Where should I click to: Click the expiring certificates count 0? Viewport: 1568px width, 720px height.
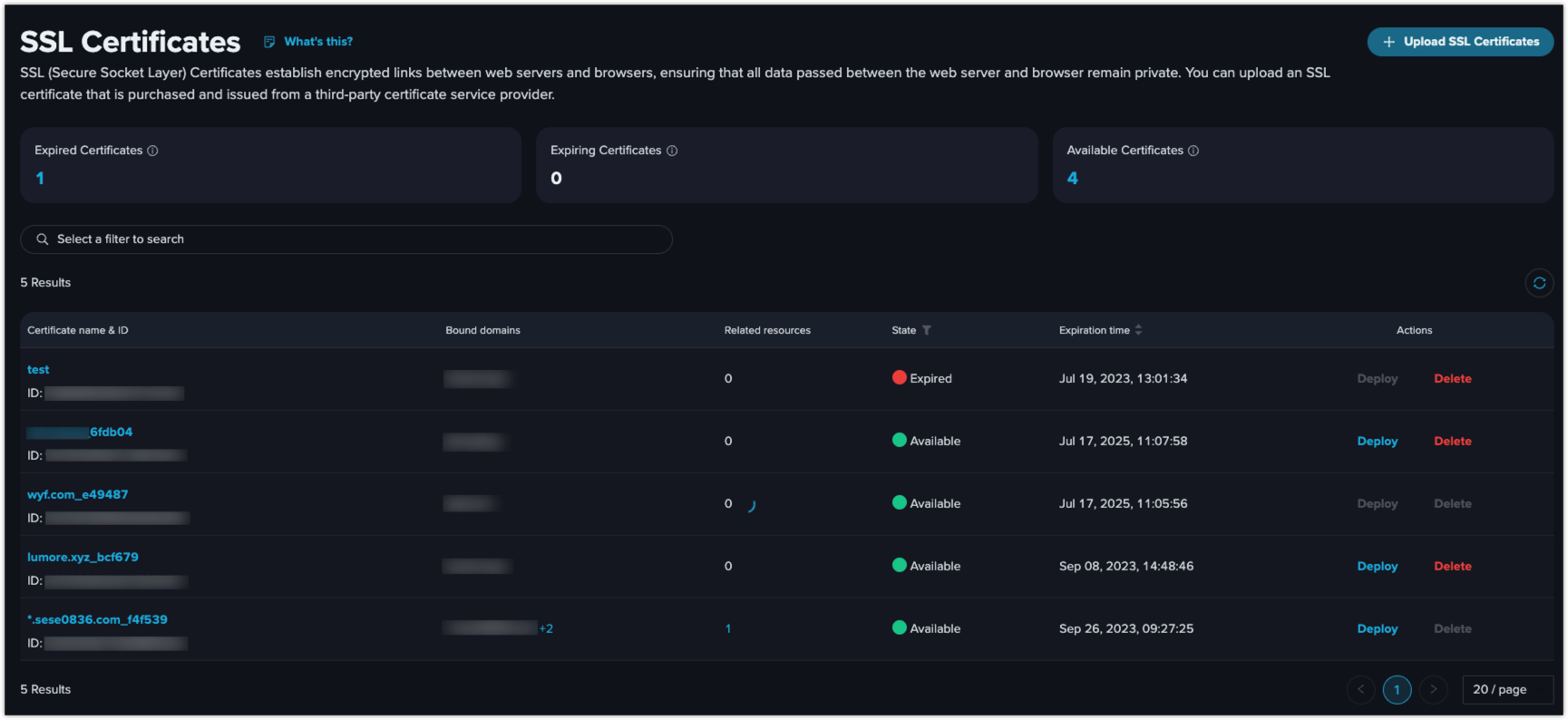(556, 179)
